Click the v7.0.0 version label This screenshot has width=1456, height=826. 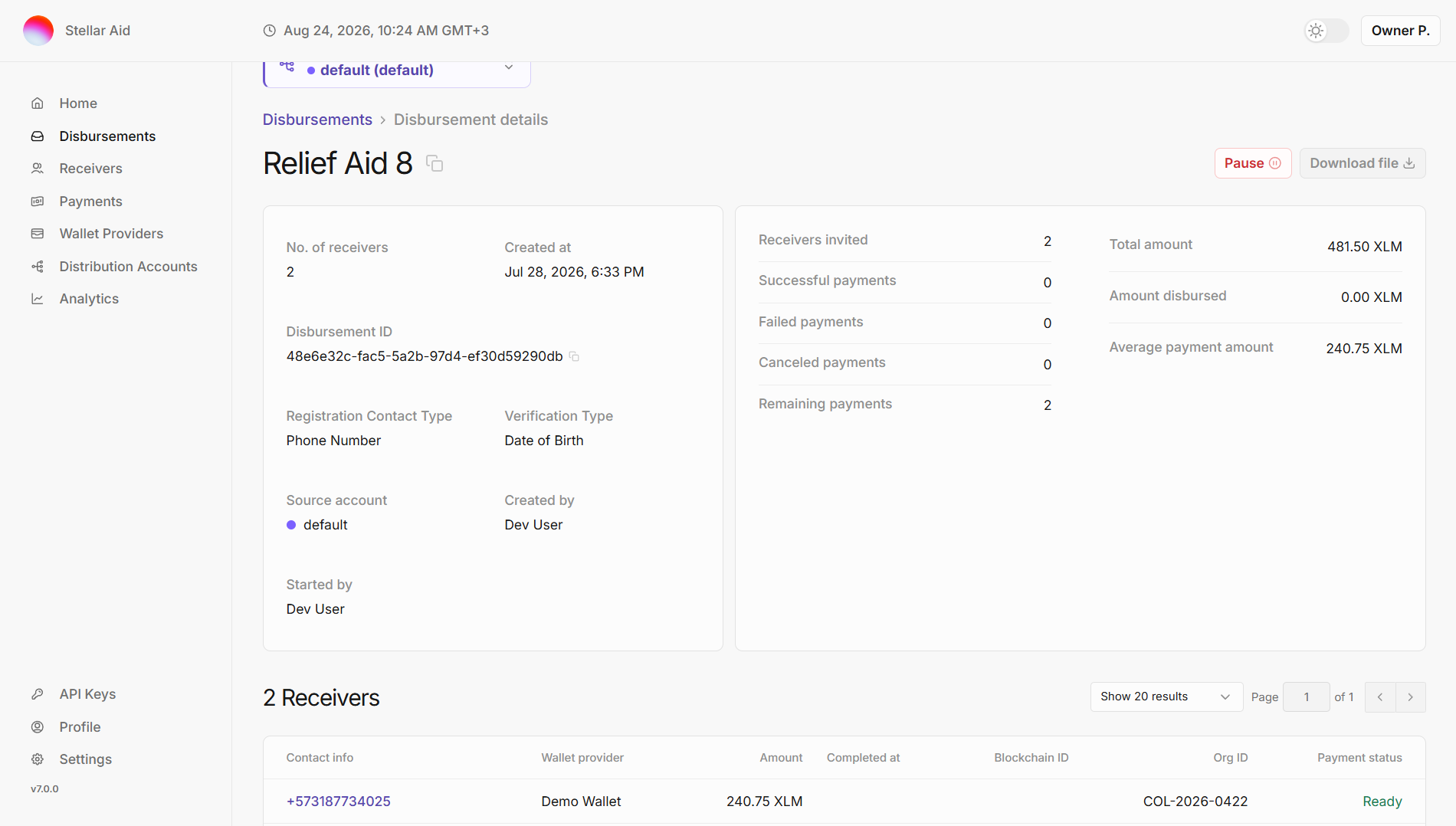(x=44, y=789)
